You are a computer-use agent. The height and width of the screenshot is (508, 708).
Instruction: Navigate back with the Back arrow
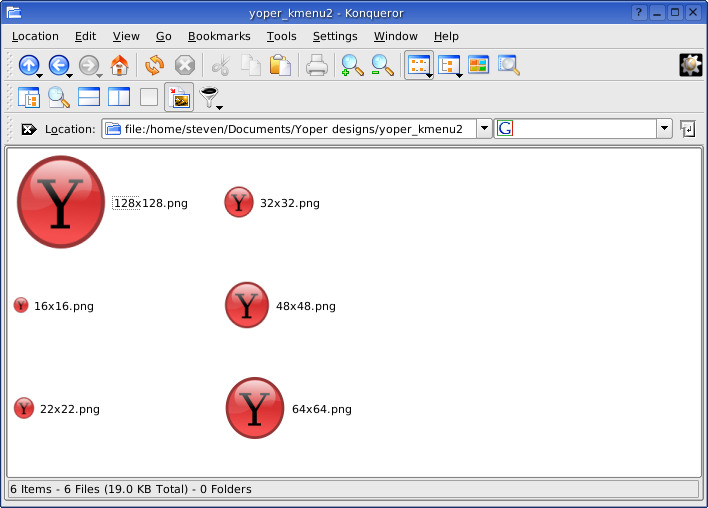(x=59, y=65)
